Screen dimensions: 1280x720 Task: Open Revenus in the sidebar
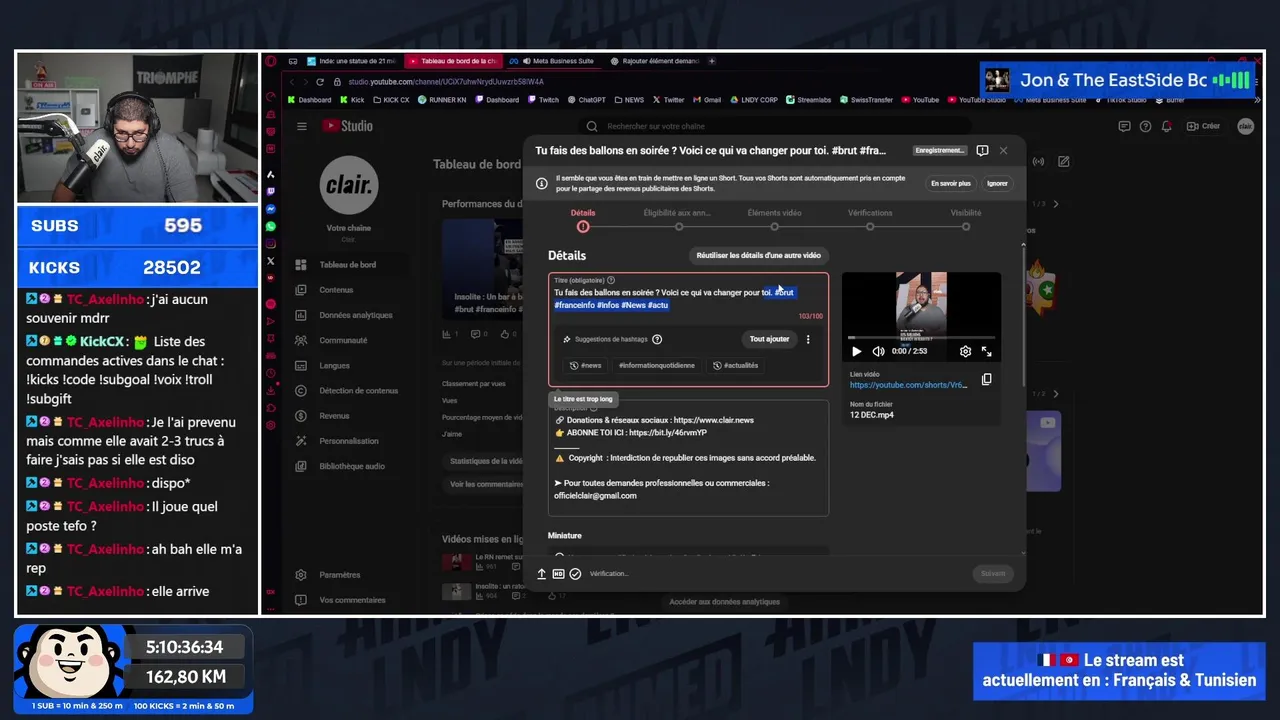point(334,416)
